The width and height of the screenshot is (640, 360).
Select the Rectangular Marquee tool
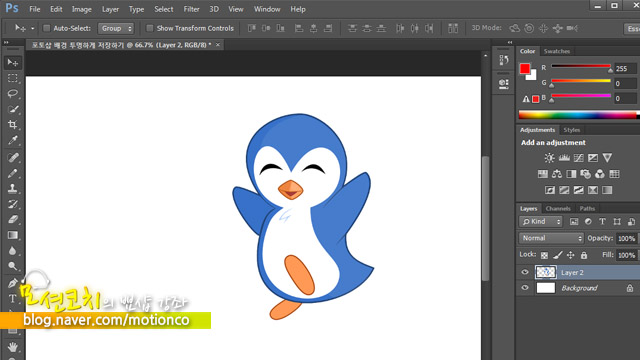13,78
